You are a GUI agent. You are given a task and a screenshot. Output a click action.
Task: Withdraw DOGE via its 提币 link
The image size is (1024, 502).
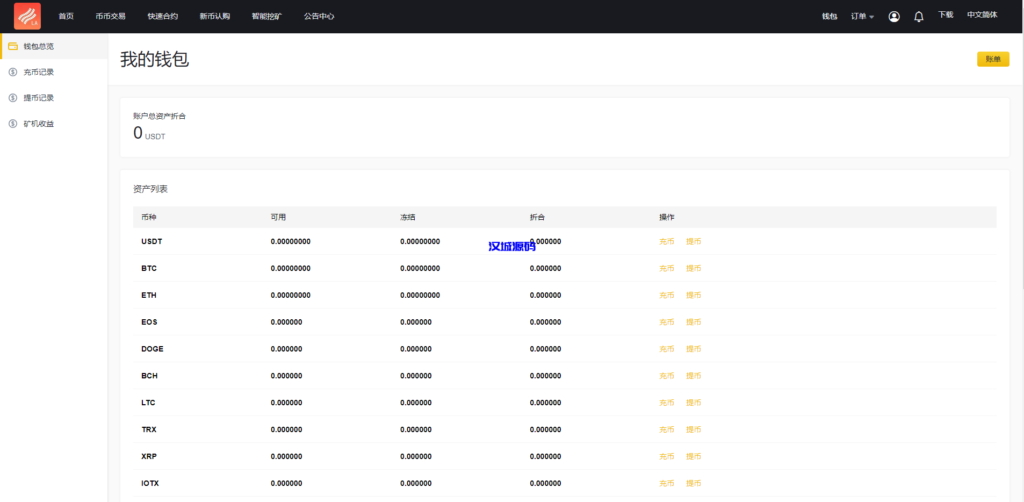point(693,349)
